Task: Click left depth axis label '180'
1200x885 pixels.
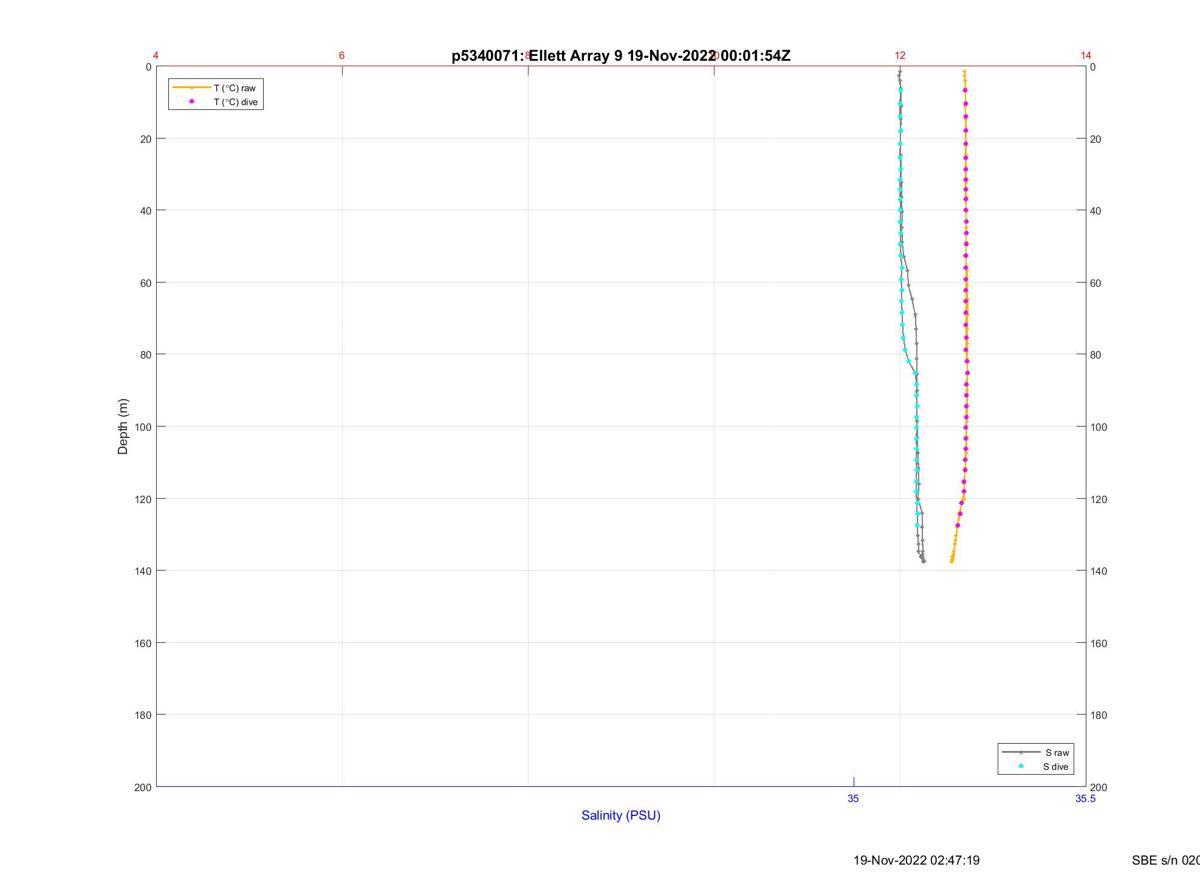Action: coord(143,715)
